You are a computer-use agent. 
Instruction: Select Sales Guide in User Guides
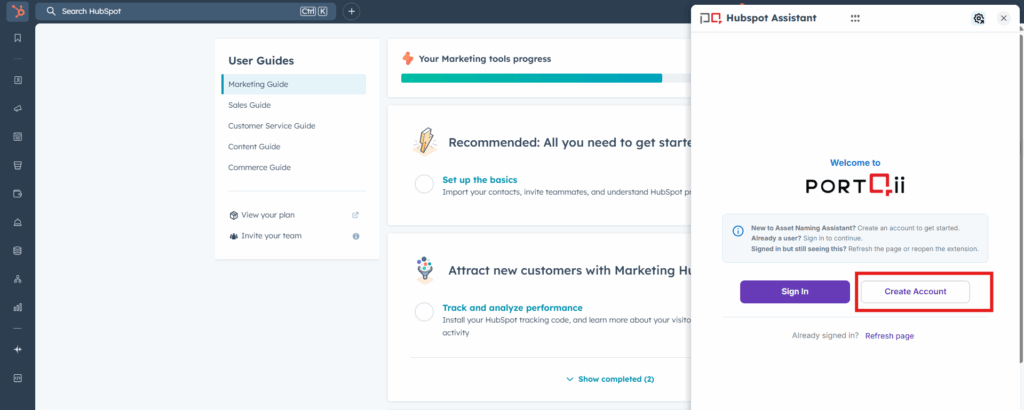(x=249, y=105)
